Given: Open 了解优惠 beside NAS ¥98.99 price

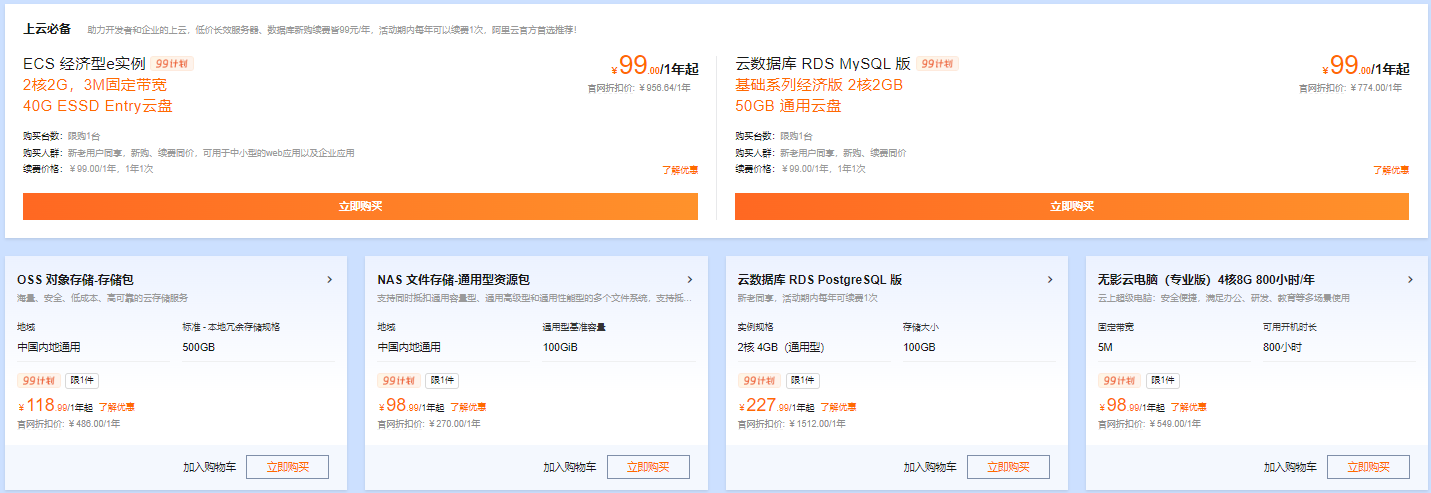Looking at the screenshot, I should point(468,408).
